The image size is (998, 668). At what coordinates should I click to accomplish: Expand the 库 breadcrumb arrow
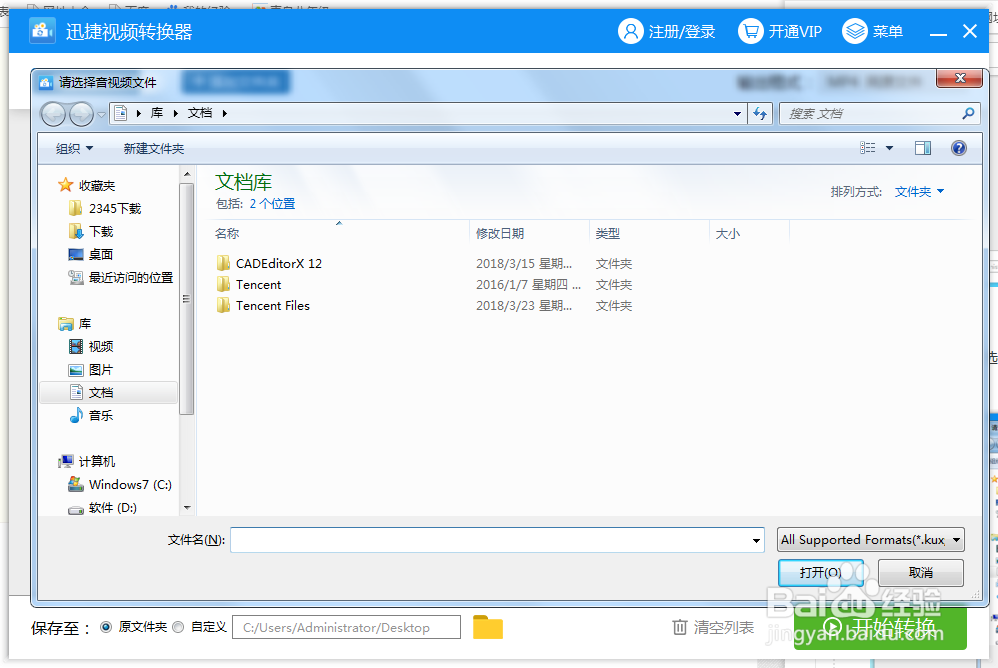point(176,113)
